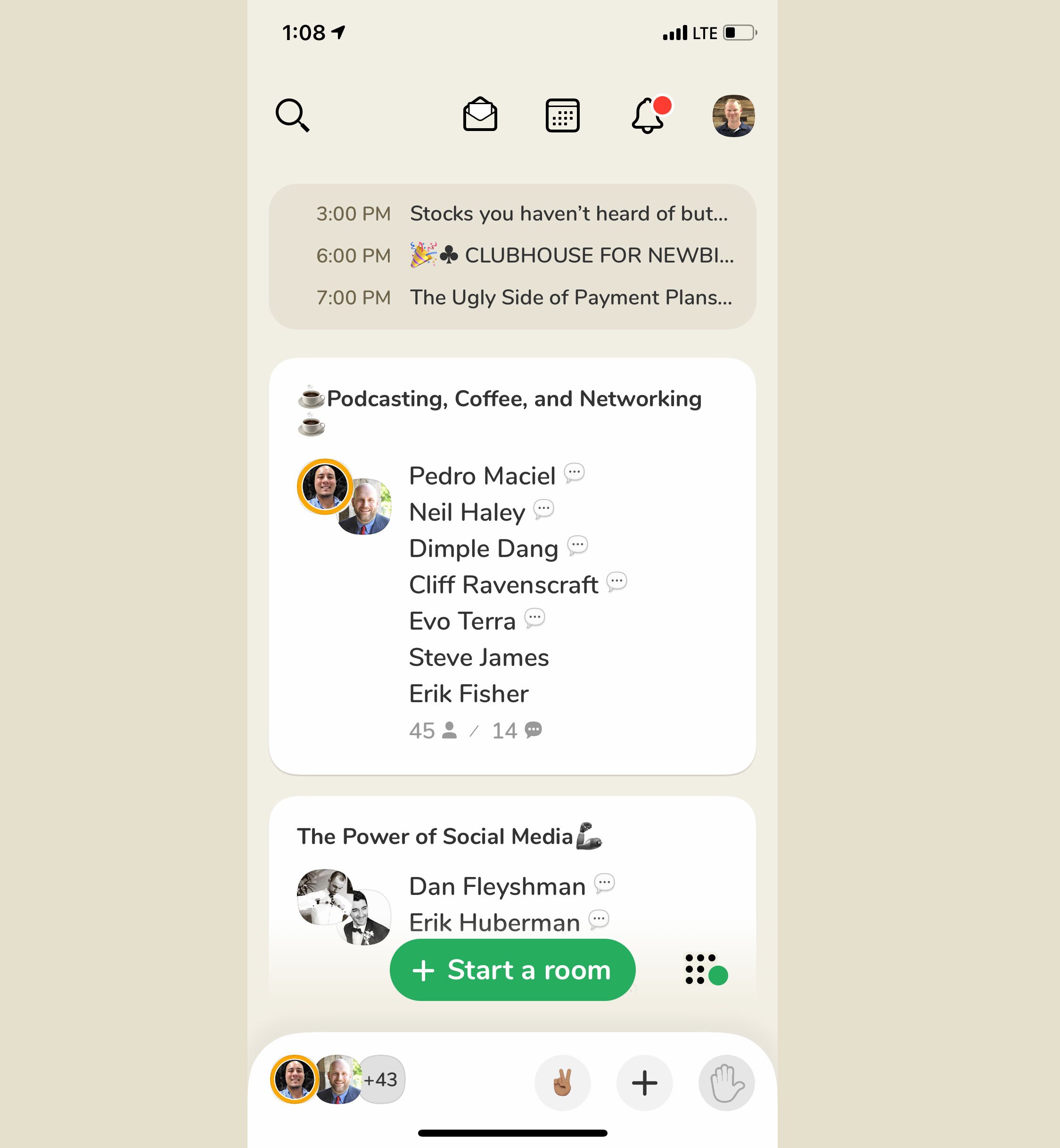This screenshot has width=1060, height=1148.
Task: Raise hand with the hand icon
Action: (x=726, y=1082)
